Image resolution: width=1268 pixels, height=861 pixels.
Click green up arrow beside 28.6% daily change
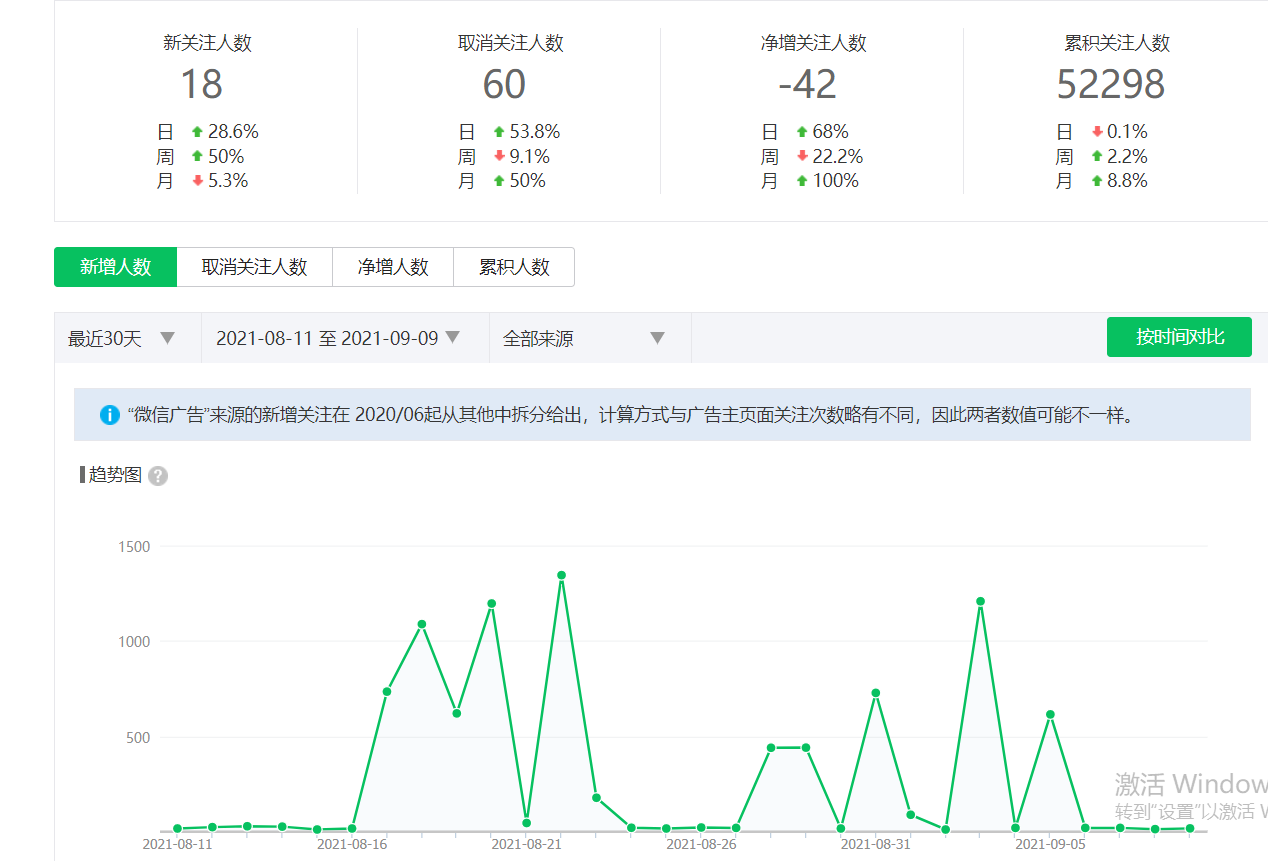coord(197,132)
